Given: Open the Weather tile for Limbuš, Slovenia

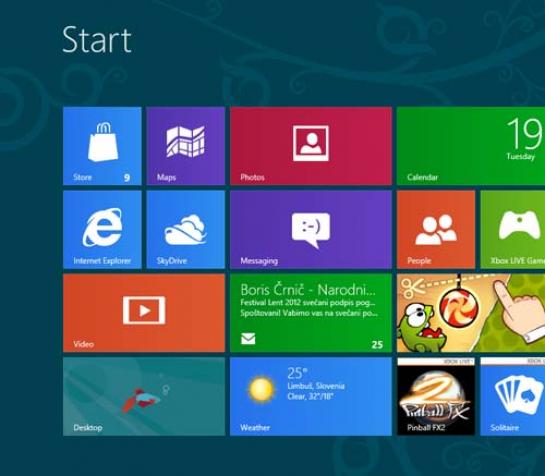Looking at the screenshot, I should coord(311,396).
